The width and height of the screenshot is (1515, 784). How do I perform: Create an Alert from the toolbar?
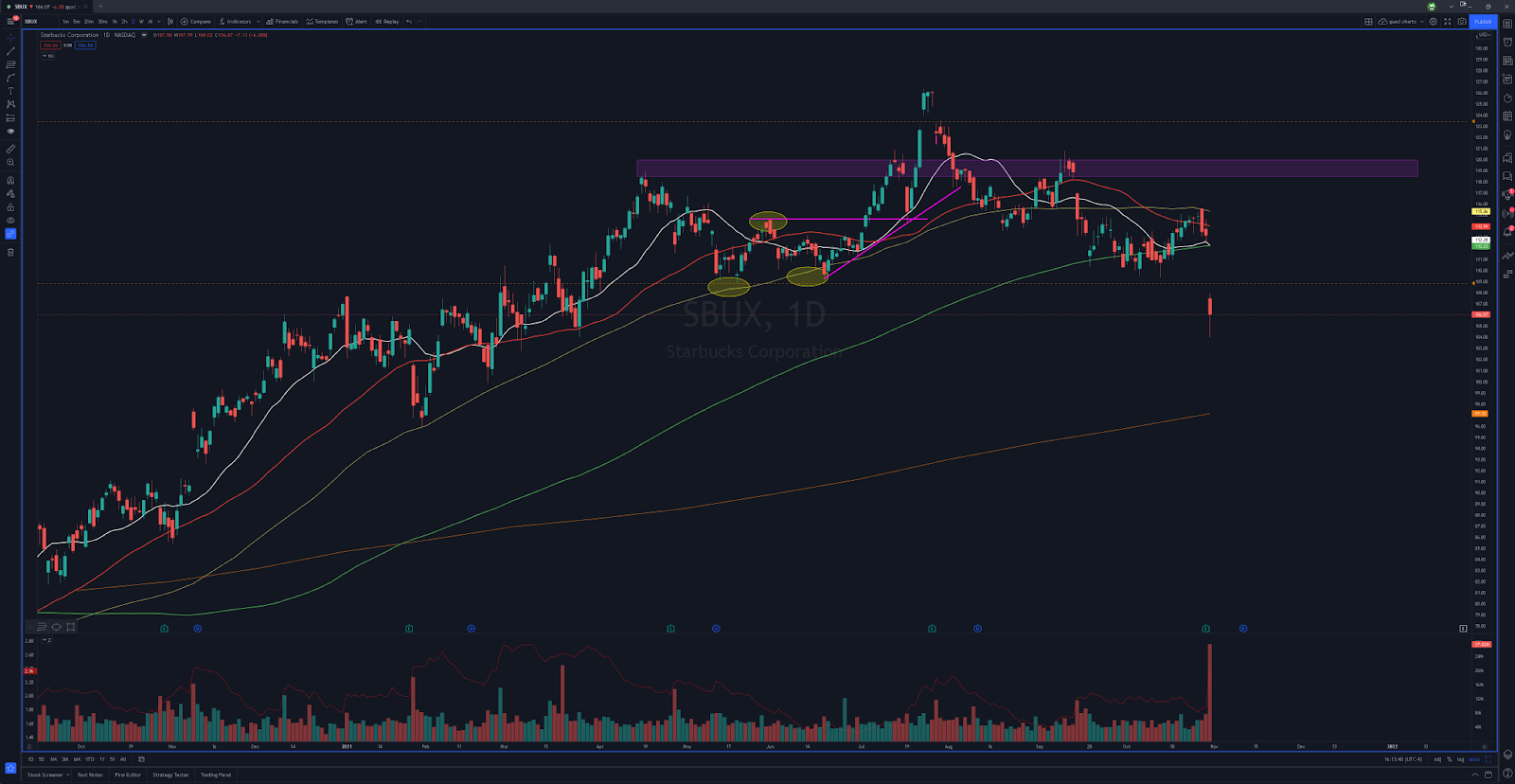point(357,21)
